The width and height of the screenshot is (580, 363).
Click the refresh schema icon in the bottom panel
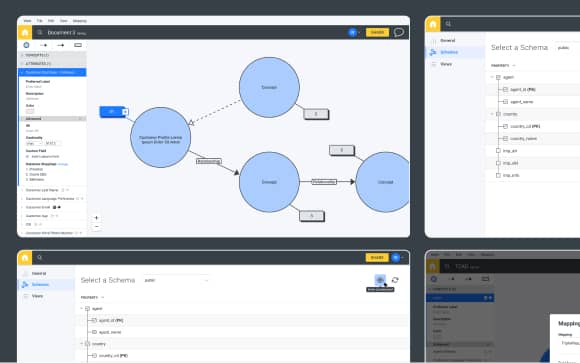[395, 280]
